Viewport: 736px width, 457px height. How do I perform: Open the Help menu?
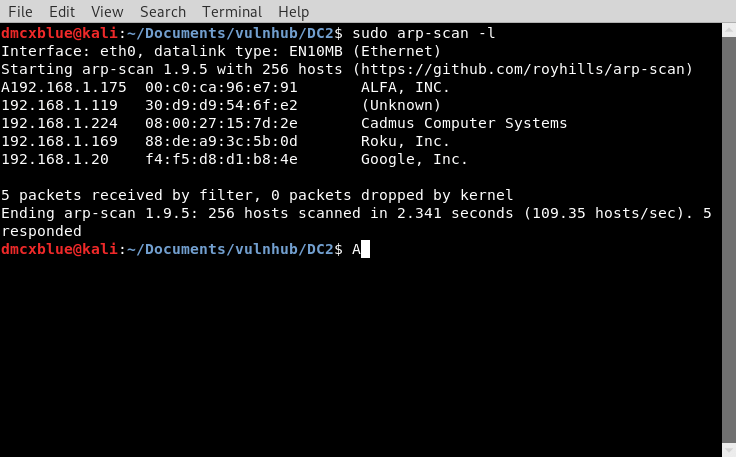[x=294, y=12]
